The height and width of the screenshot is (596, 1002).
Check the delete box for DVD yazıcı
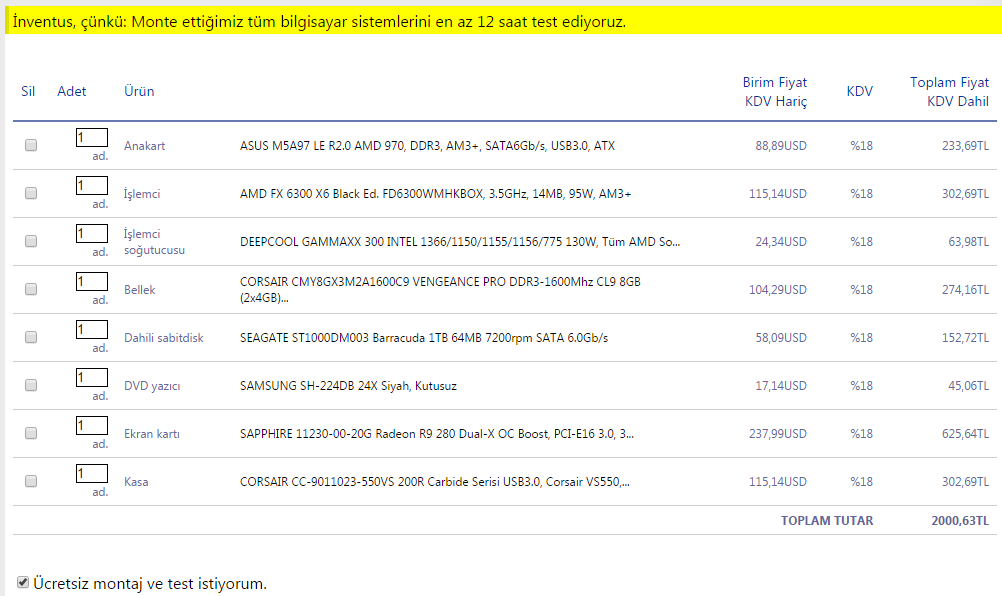31,385
